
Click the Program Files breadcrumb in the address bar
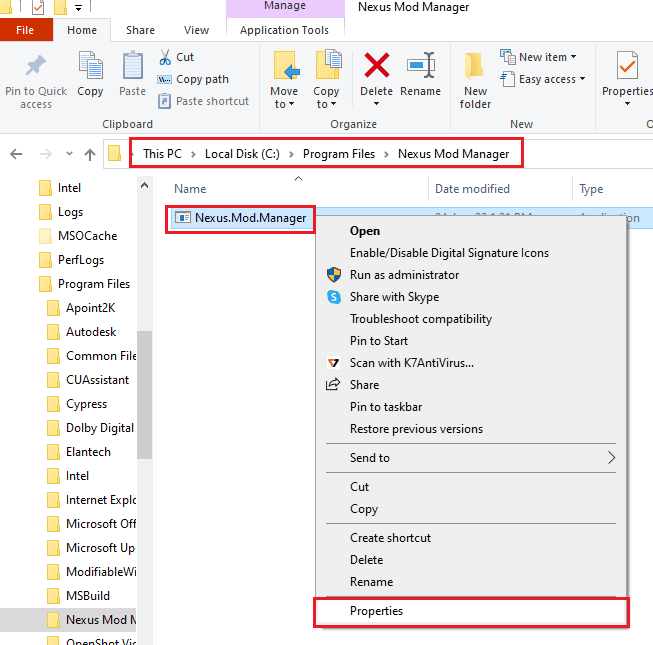[x=339, y=154]
